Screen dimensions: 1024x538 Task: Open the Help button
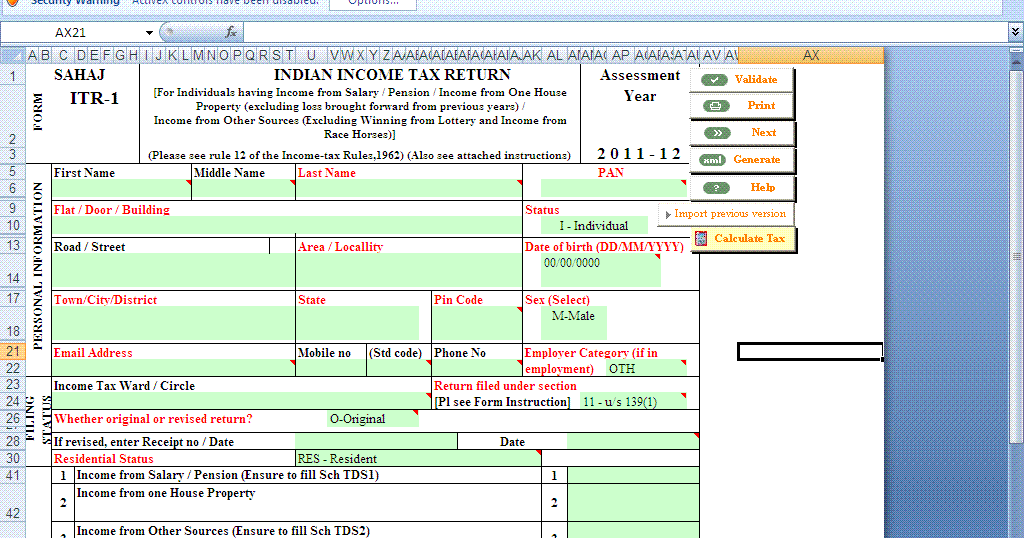tap(742, 187)
